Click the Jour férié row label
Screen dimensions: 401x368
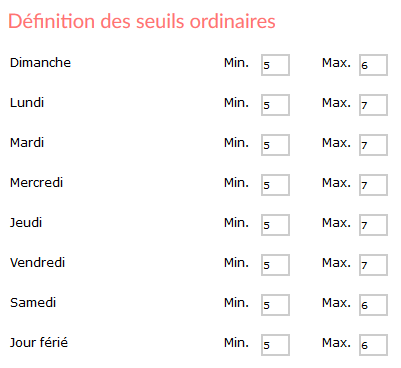39,343
